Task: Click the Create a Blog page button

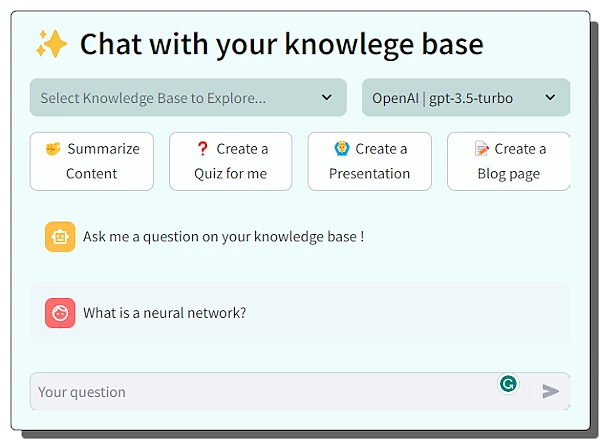Action: pyautogui.click(x=508, y=161)
